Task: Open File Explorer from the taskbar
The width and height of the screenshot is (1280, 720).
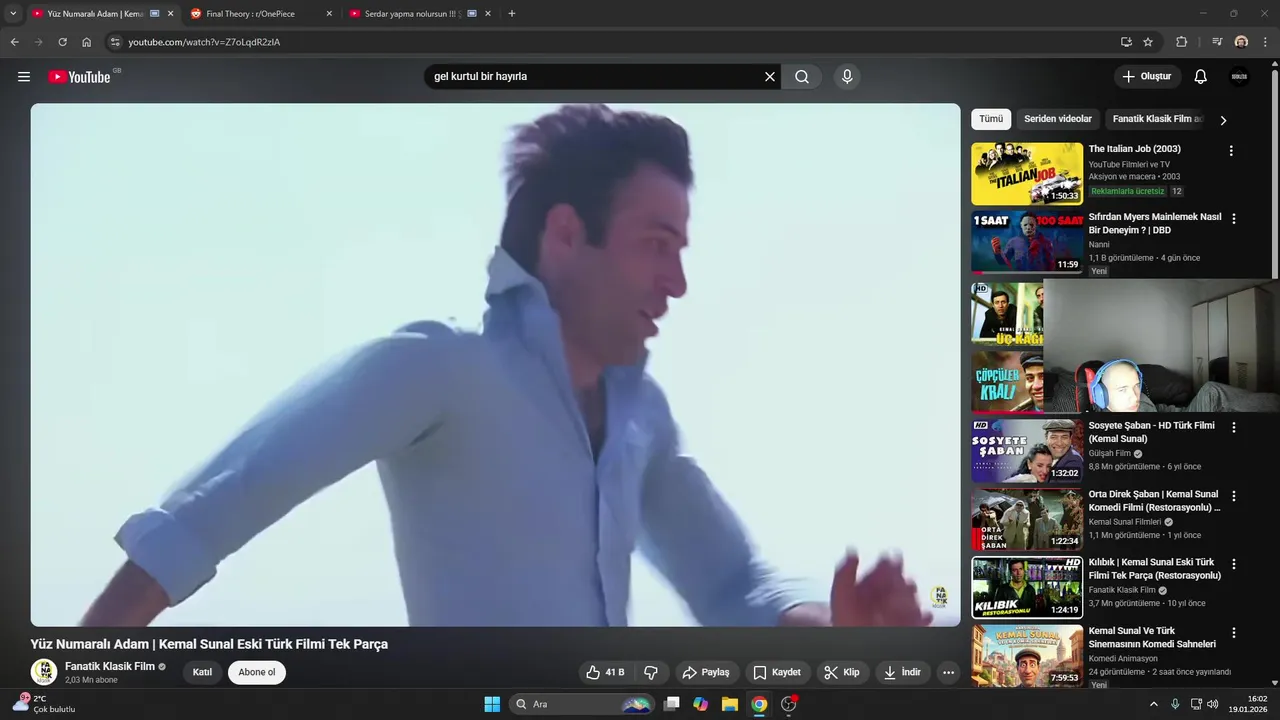Action: pyautogui.click(x=730, y=704)
